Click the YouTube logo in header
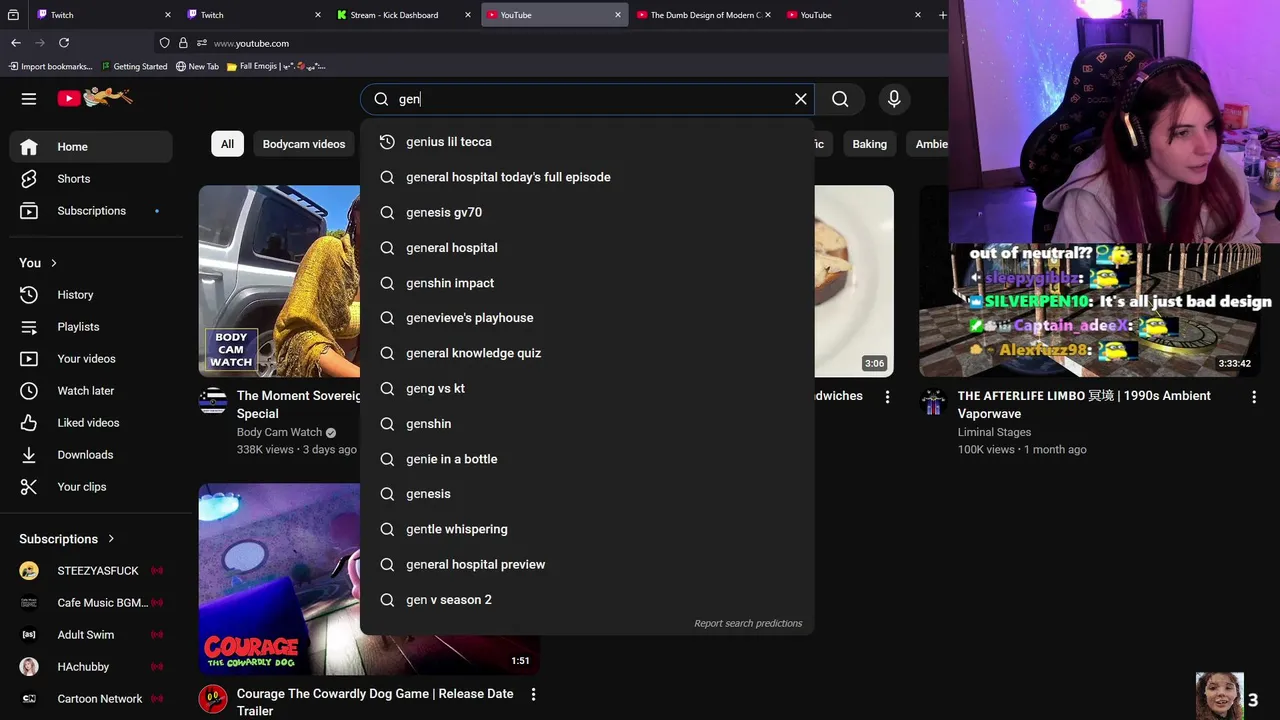Screen dimensions: 1280x720 pyautogui.click(x=95, y=97)
